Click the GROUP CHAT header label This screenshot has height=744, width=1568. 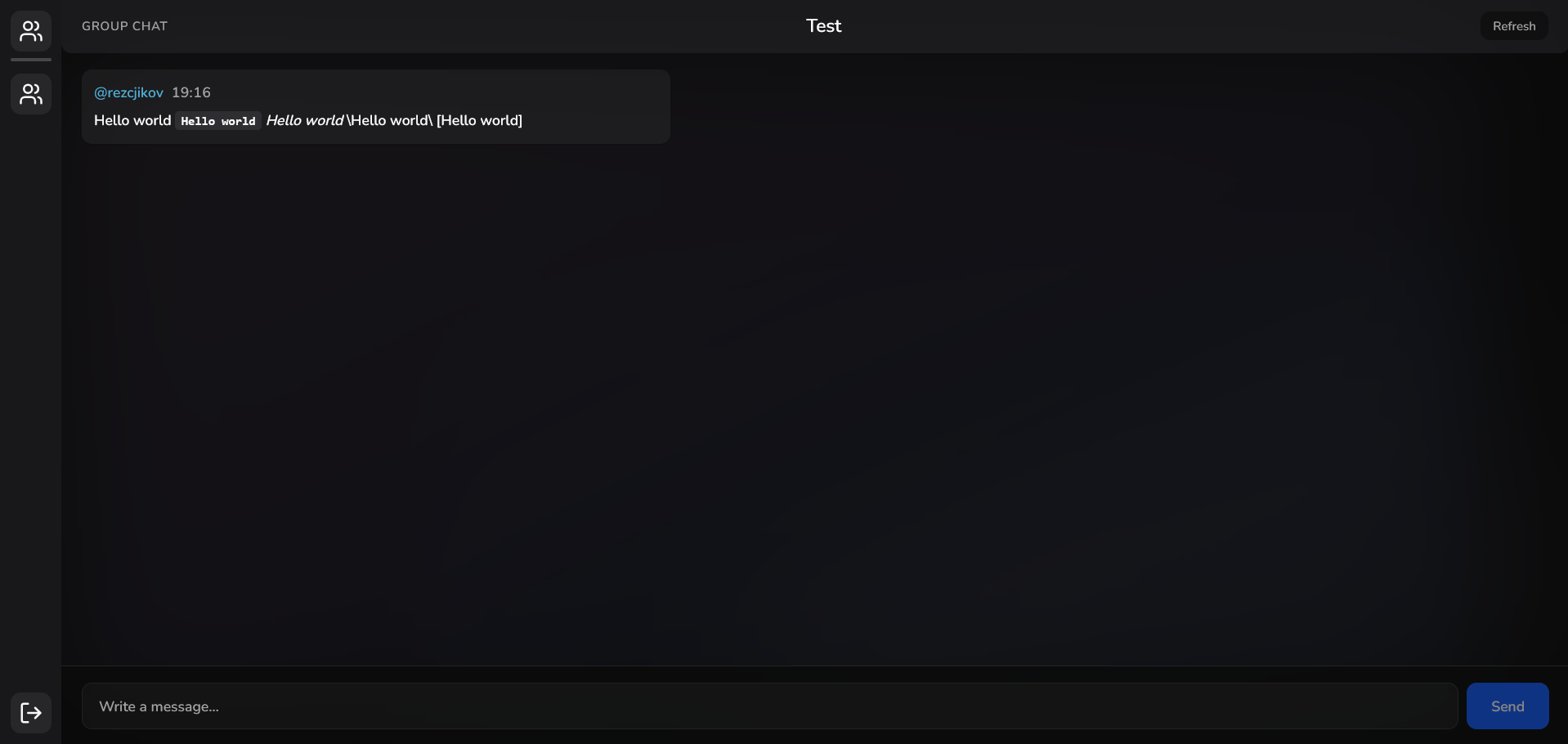point(124,26)
